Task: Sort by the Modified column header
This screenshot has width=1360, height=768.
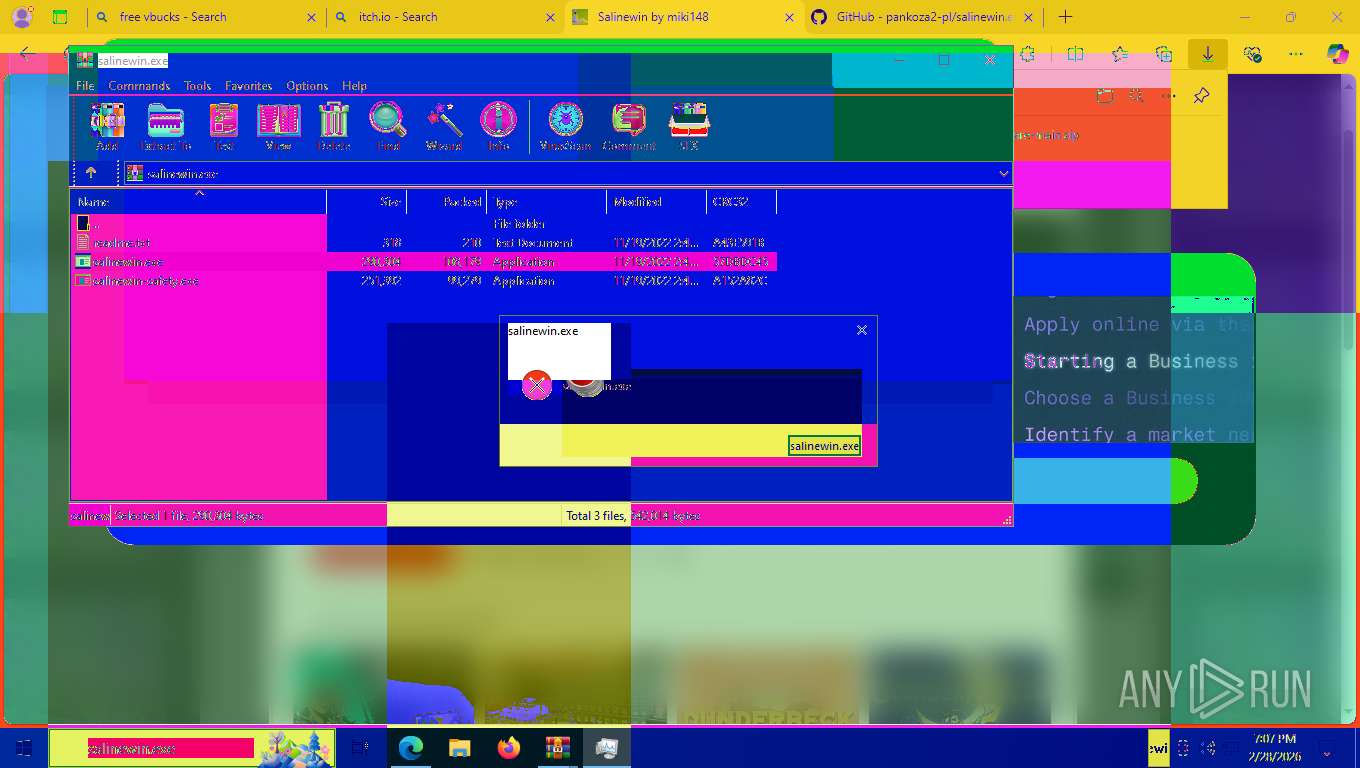Action: pos(657,202)
